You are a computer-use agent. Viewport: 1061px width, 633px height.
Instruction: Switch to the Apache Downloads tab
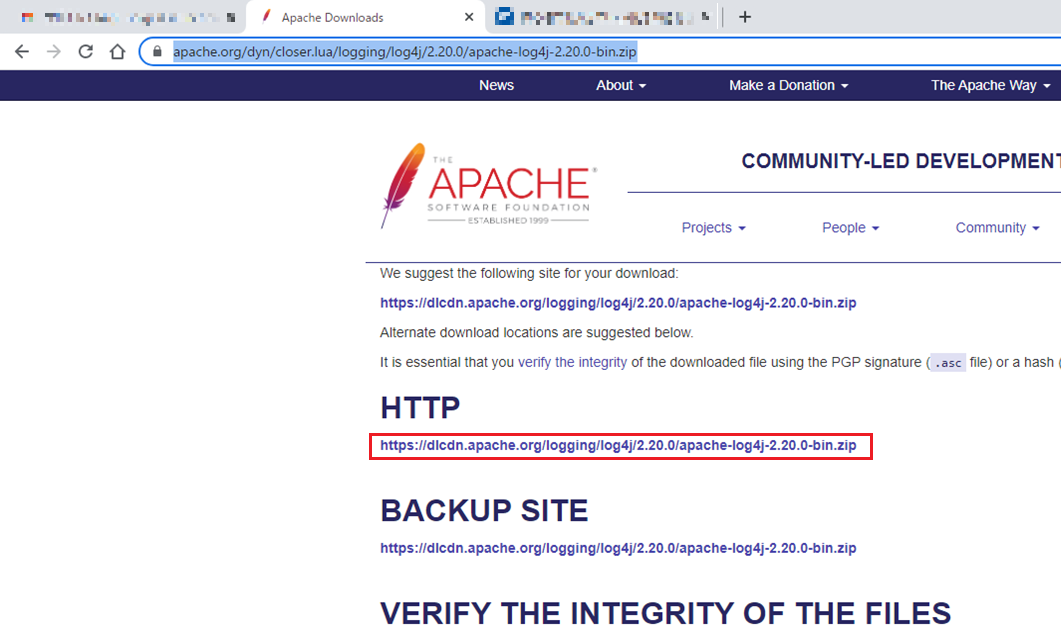[x=365, y=17]
